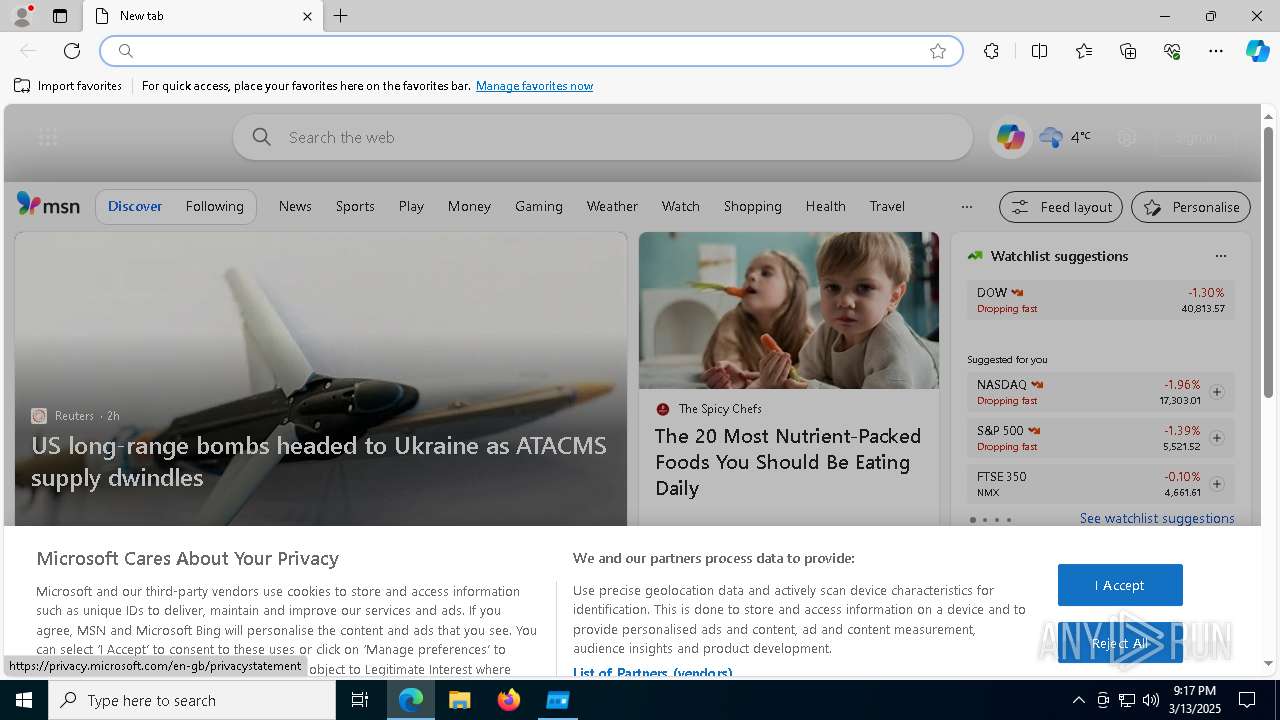The width and height of the screenshot is (1280, 720).
Task: Open Copilot sidebar icon
Action: [x=1257, y=51]
